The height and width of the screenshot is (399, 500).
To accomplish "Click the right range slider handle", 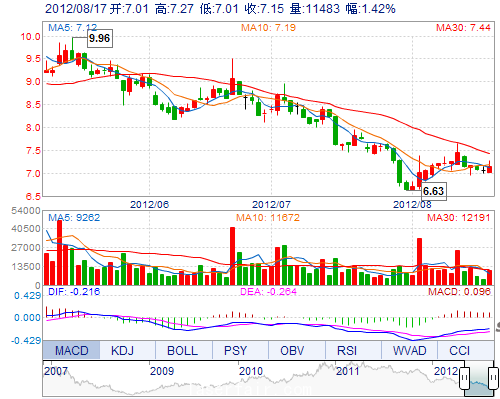I will coord(493,378).
